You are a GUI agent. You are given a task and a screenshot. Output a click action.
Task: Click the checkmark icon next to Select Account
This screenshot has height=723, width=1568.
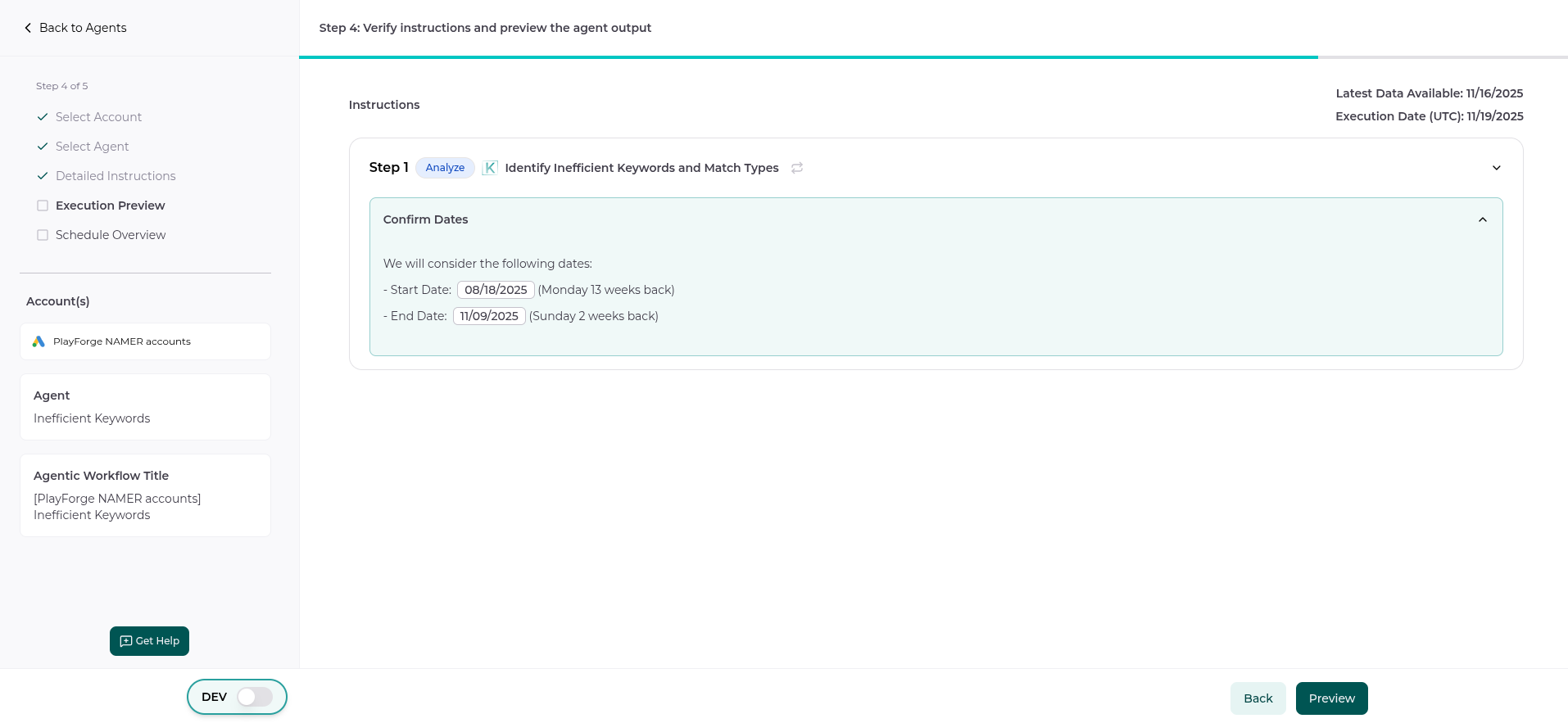43,117
